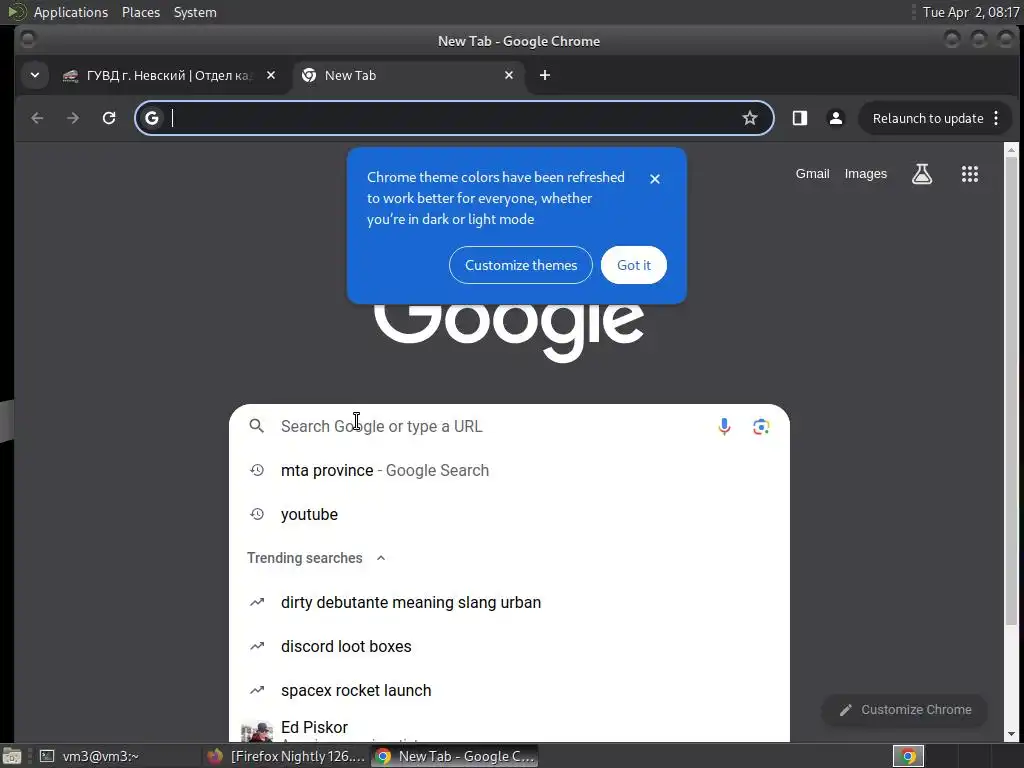Click Customize themes button
The image size is (1024, 768).
coord(521,265)
